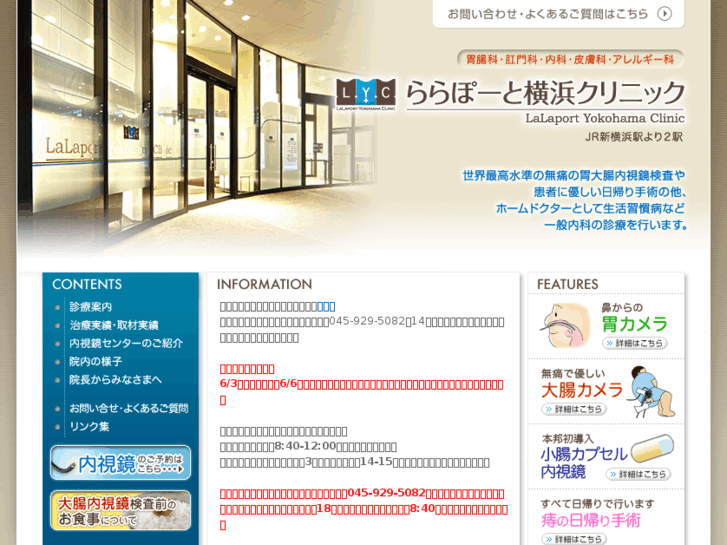Open リンク集 in the sidebar
Image resolution: width=727 pixels, height=545 pixels.
pos(89,426)
